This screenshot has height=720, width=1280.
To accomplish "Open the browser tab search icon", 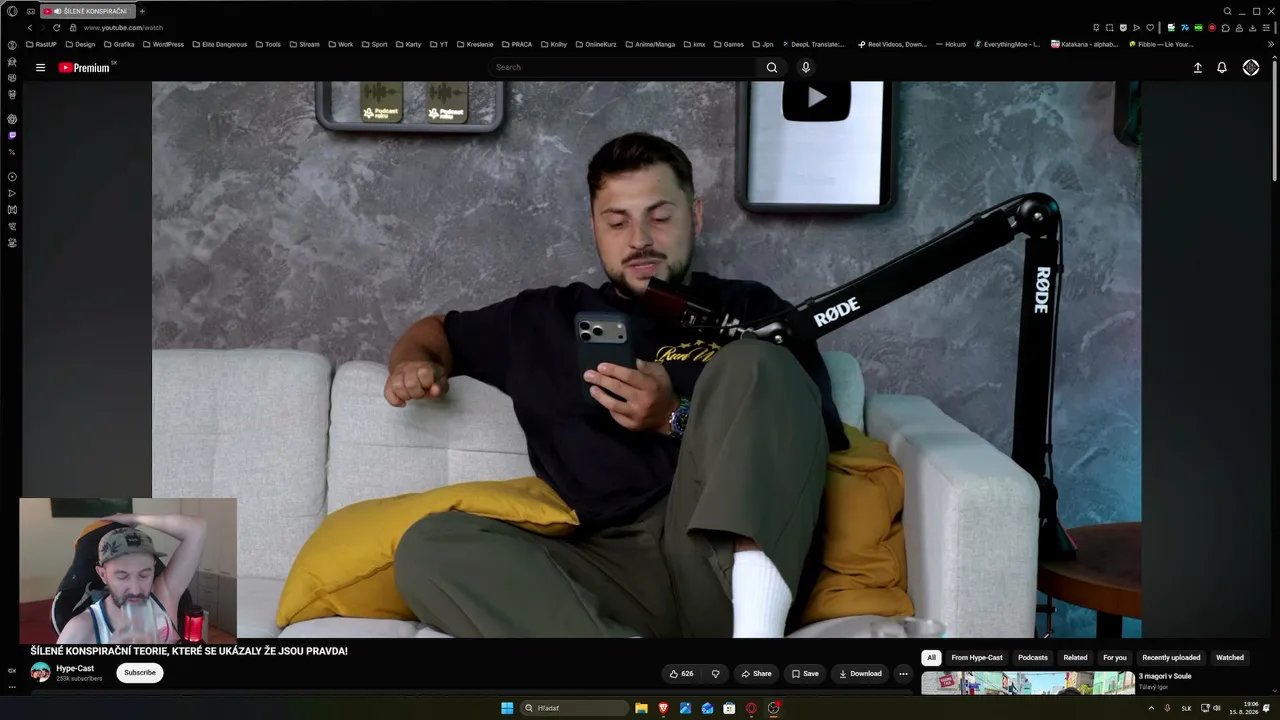I will pyautogui.click(x=1228, y=11).
